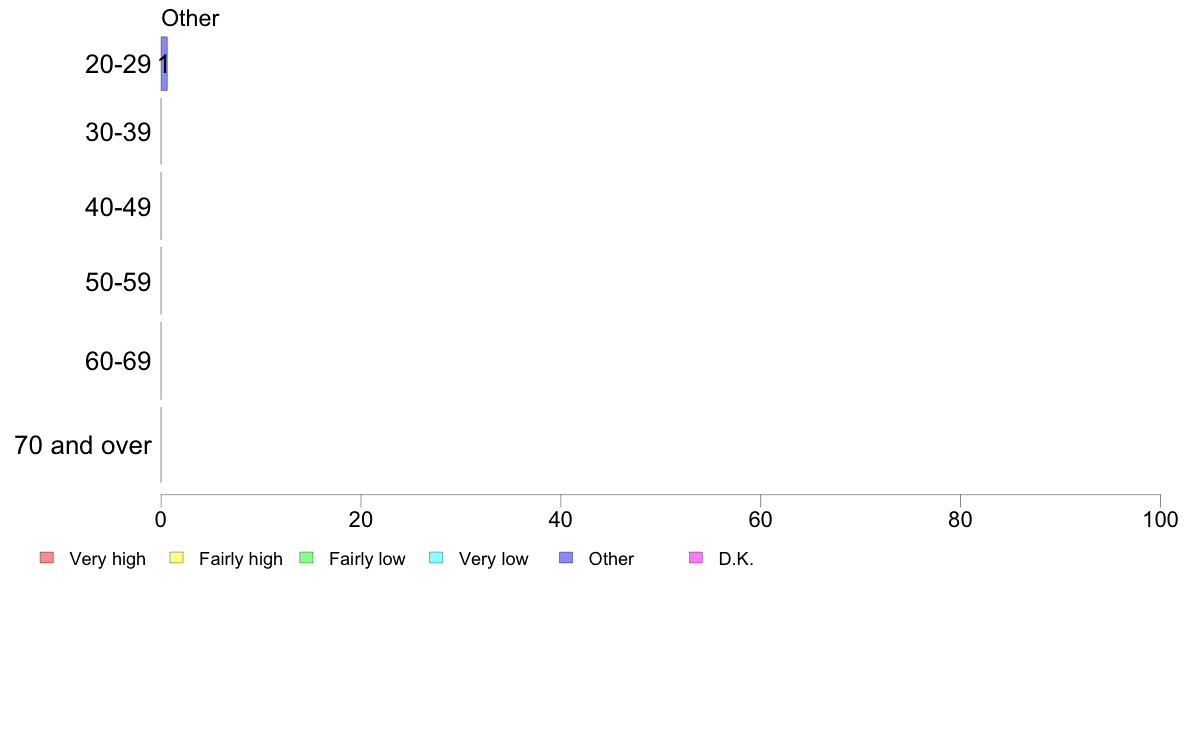Click the 40-49 age group label

tap(118, 207)
